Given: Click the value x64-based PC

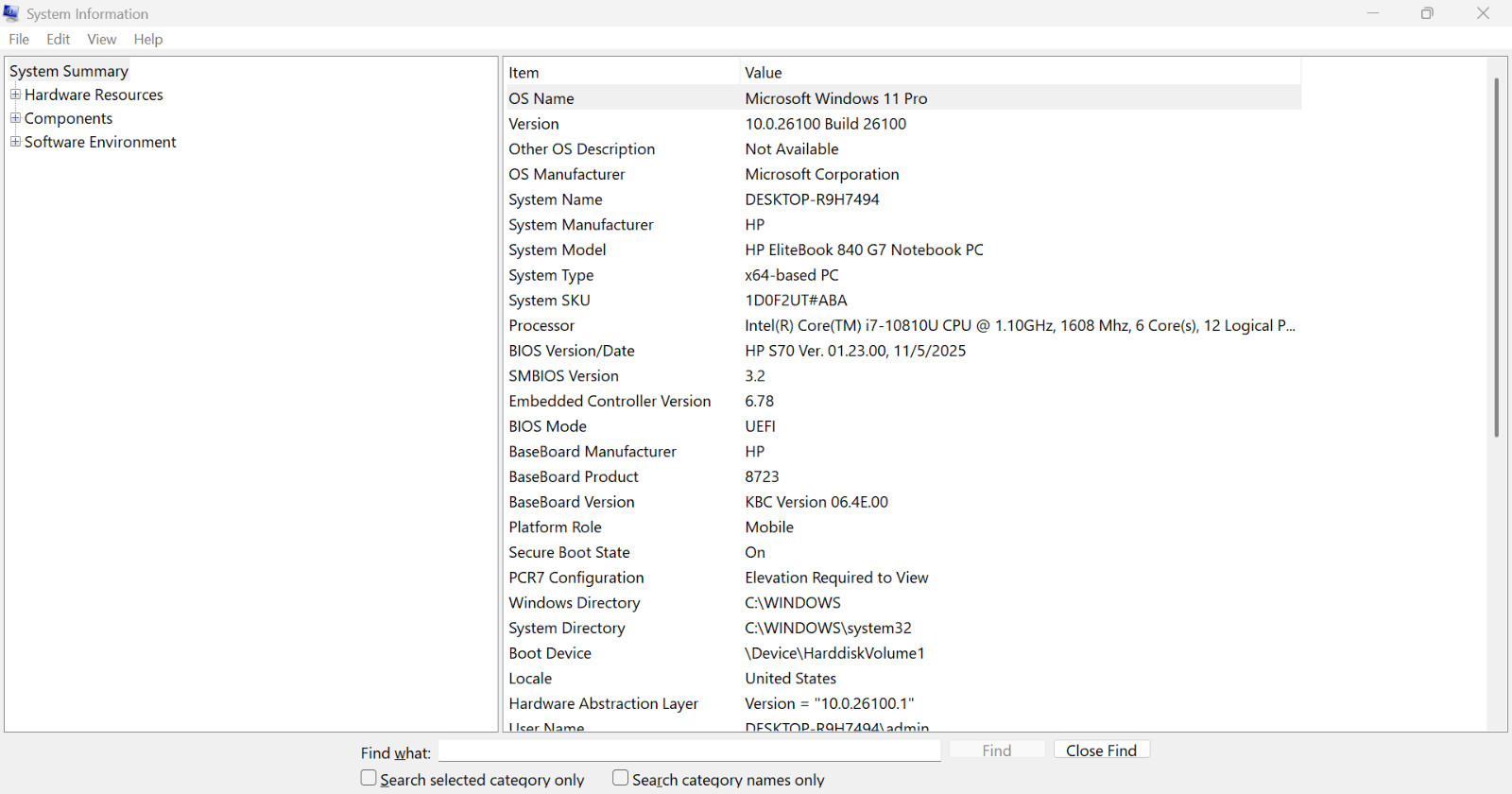Looking at the screenshot, I should pyautogui.click(x=792, y=275).
